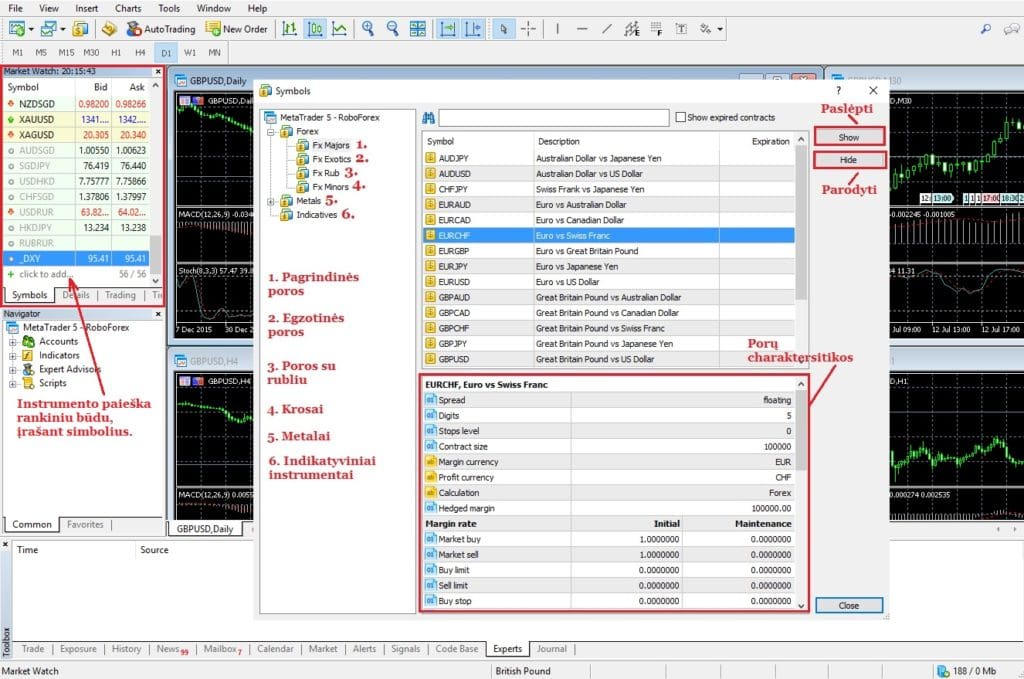Viewport: 1024px width, 679px height.
Task: Select the cursor arrow tool
Action: point(504,29)
